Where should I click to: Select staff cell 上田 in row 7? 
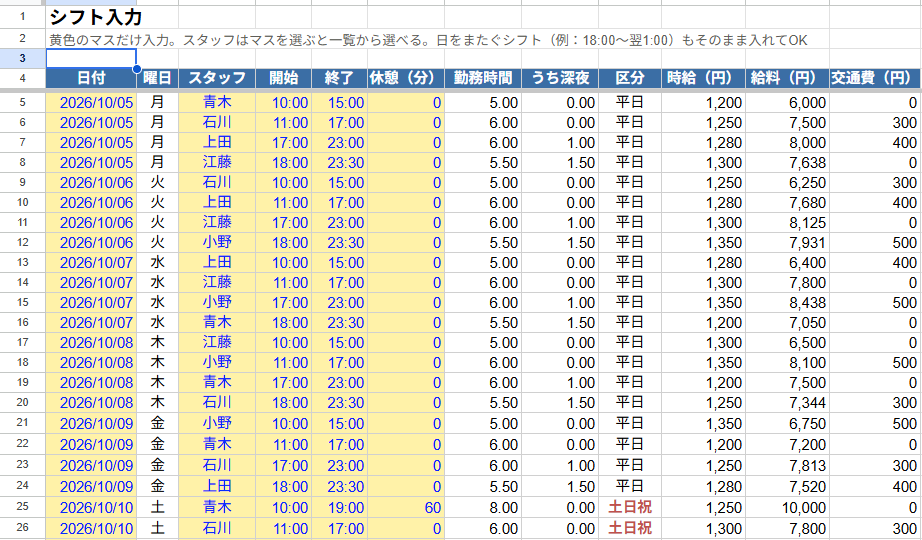[217, 142]
